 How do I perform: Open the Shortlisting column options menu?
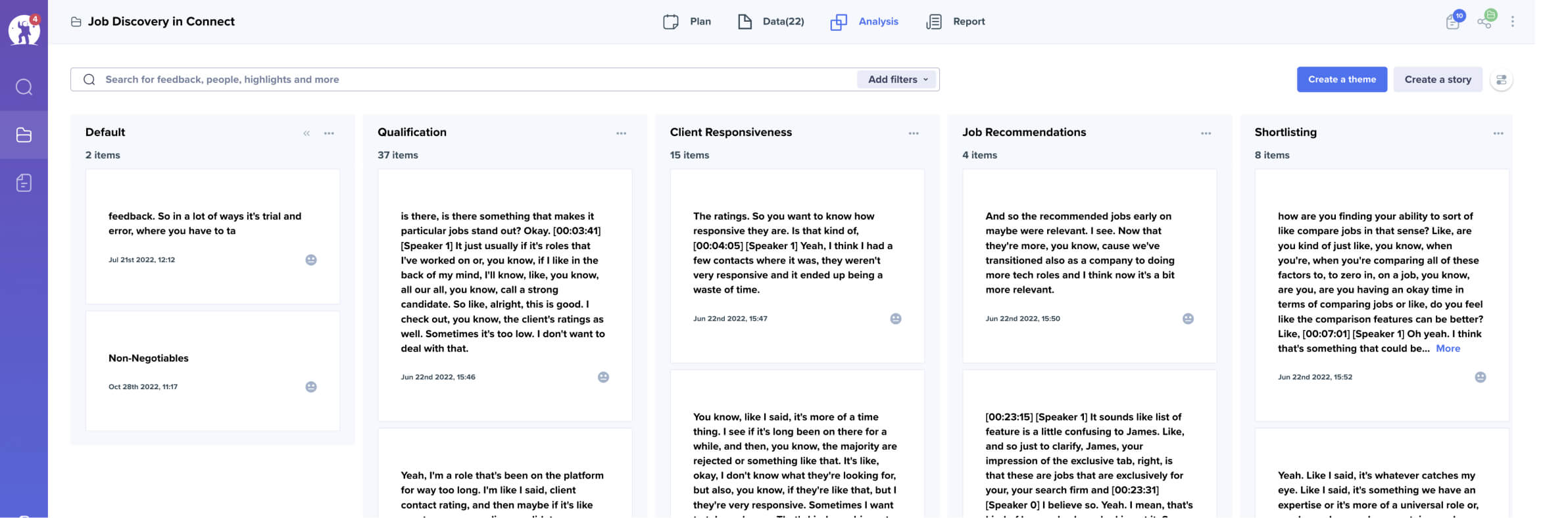click(1498, 133)
